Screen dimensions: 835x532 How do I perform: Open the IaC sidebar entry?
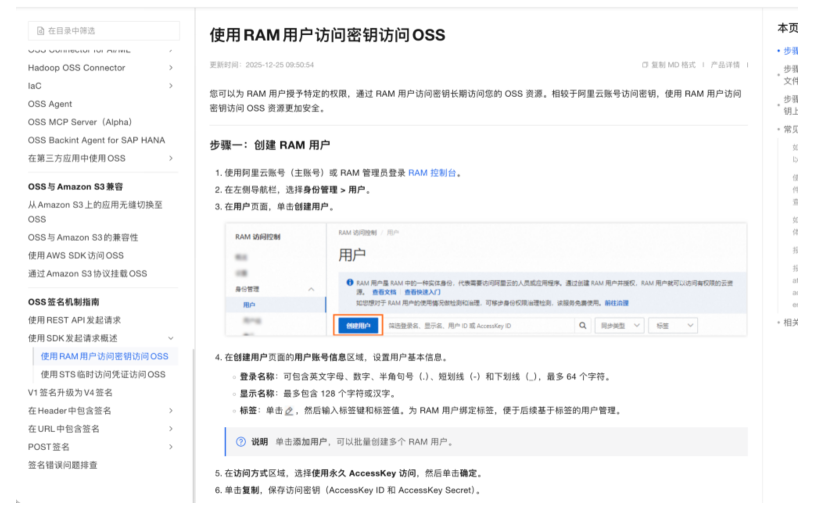click(x=35, y=86)
